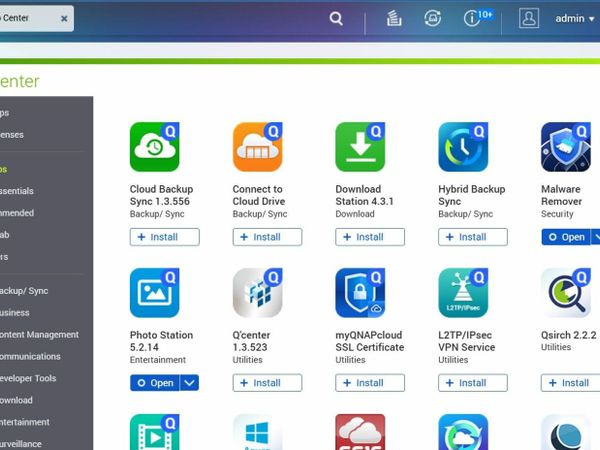The width and height of the screenshot is (600, 450).
Task: Install L2TP/IPsec VPN Service
Action: point(473,383)
